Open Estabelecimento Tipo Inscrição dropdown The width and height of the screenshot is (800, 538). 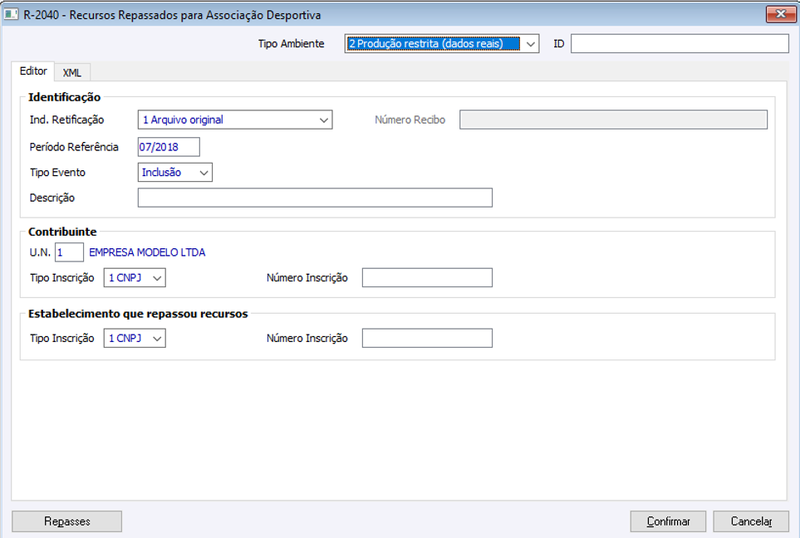click(x=135, y=338)
